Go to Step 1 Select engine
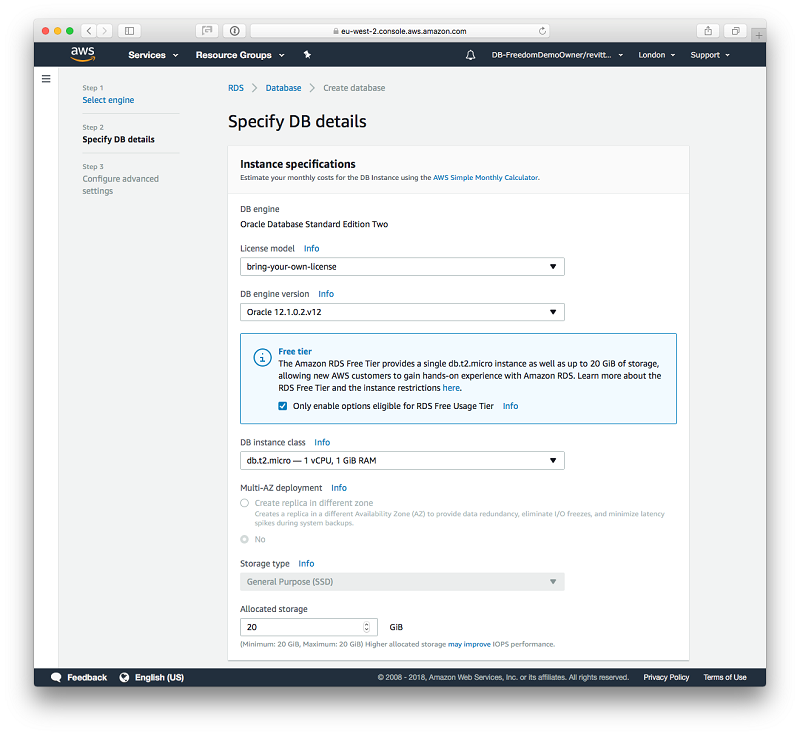This screenshot has width=800, height=735. coord(108,100)
